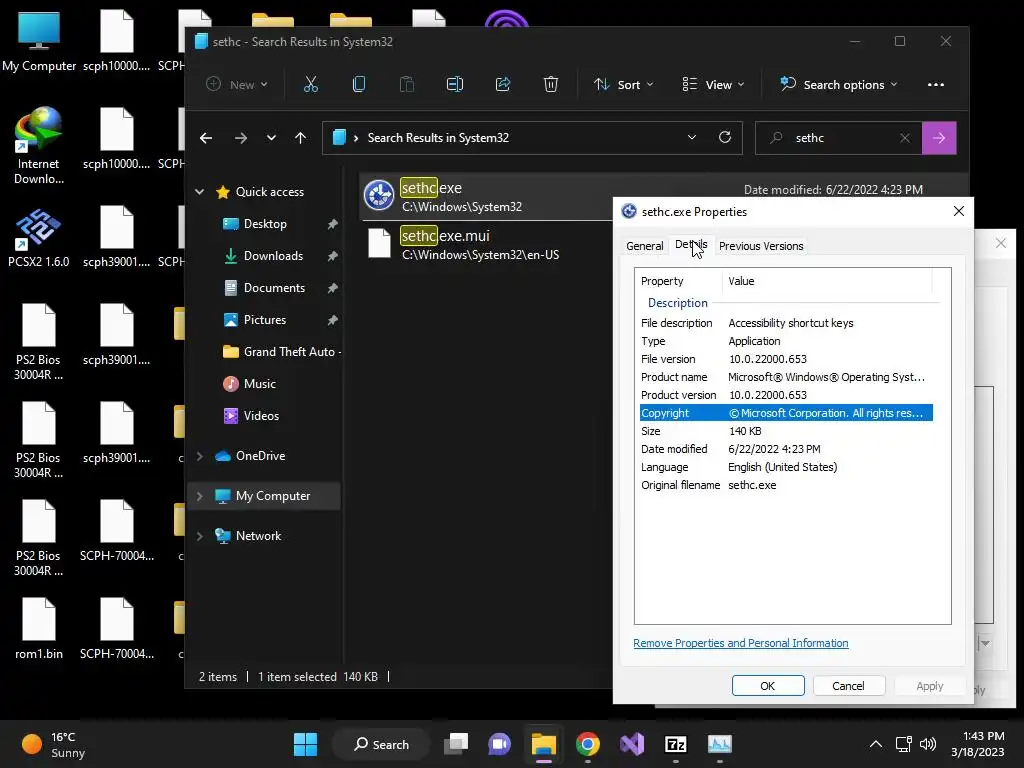
Task: Click Remove Properties and Personal Information link
Action: coord(741,643)
